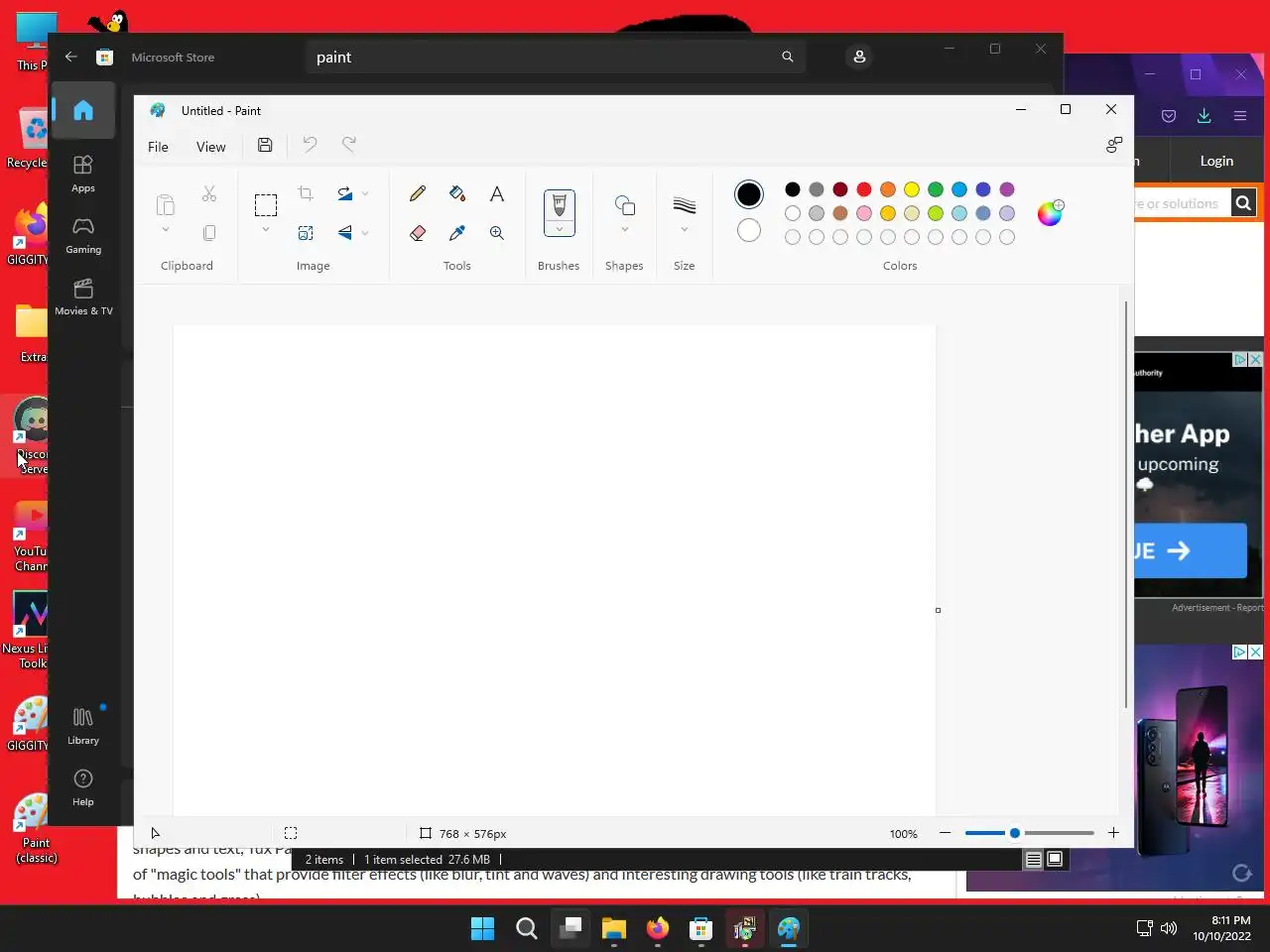Open Gaming in Microsoft Store sidebar
Viewport: 1270px width, 952px height.
83,236
